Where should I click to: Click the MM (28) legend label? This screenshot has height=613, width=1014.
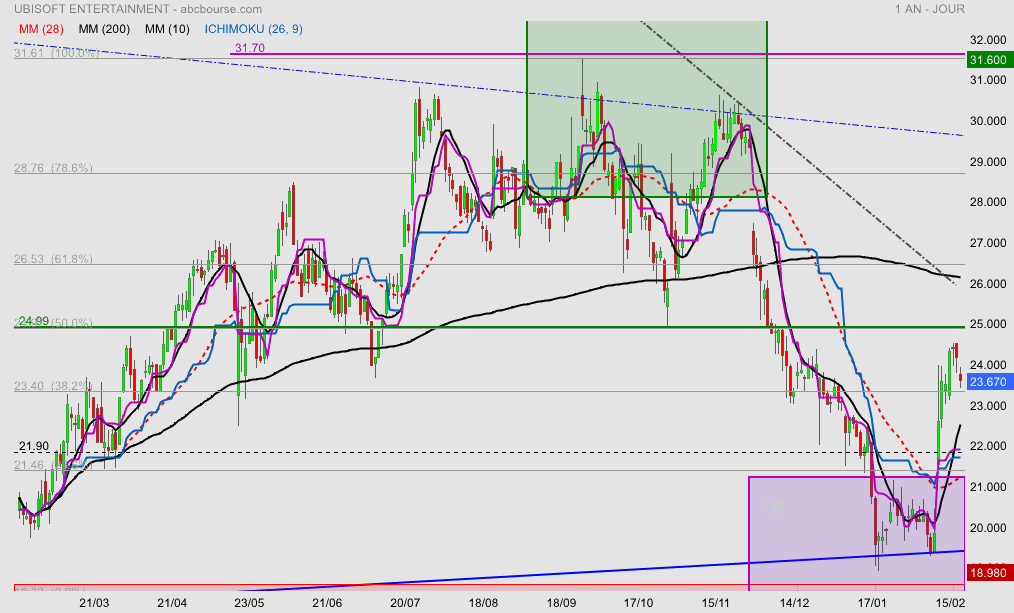point(41,29)
